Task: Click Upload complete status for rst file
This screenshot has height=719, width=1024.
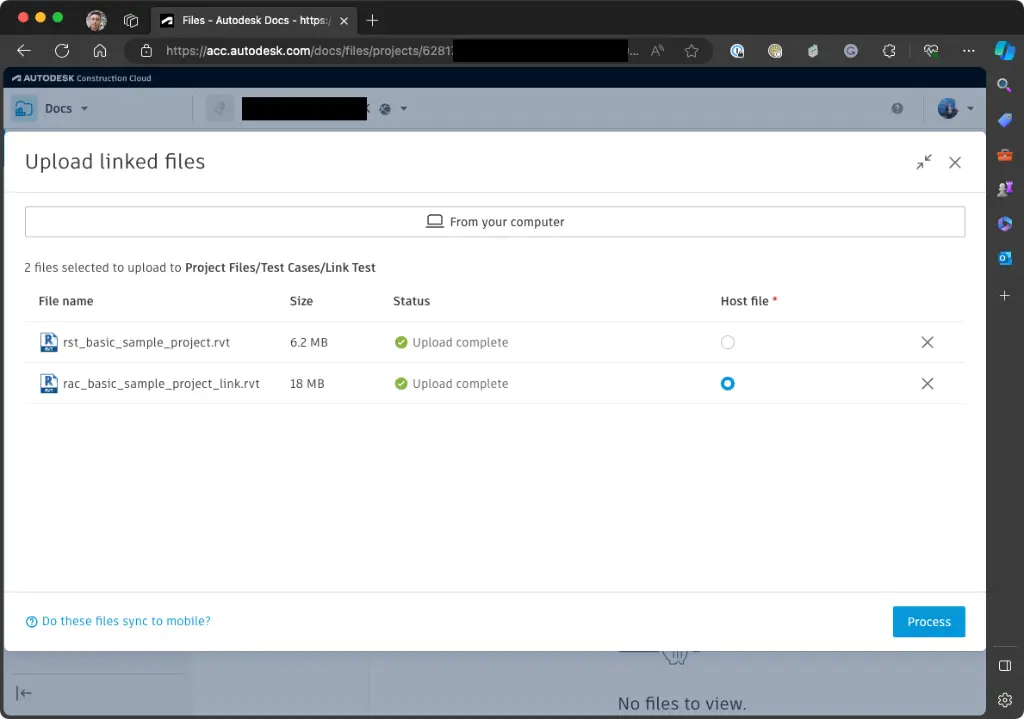Action: click(451, 342)
